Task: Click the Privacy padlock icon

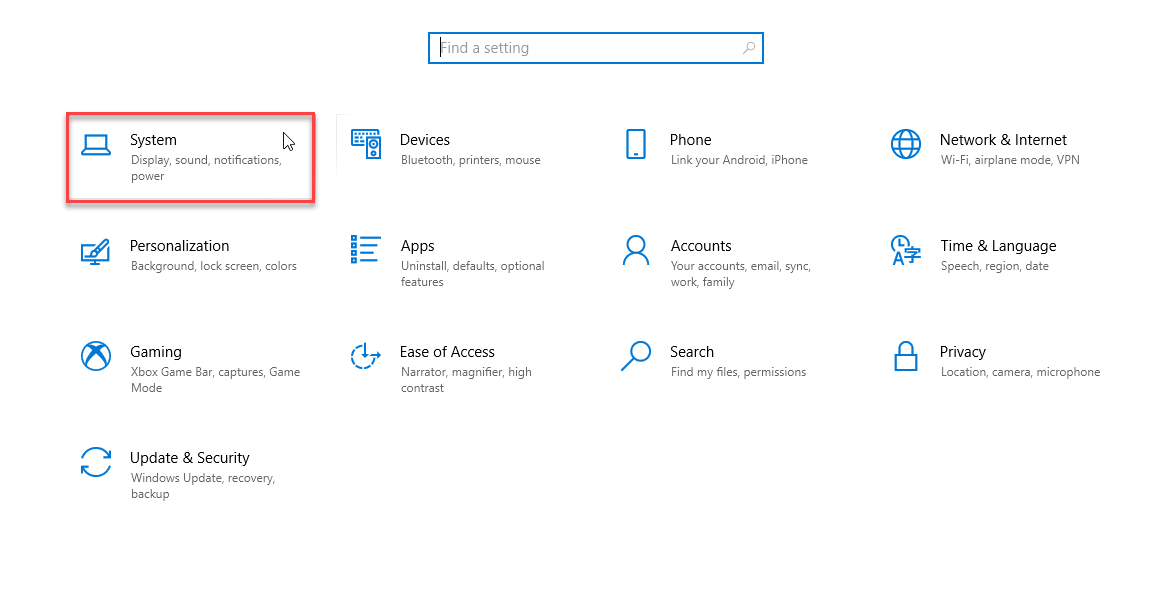Action: (x=906, y=356)
